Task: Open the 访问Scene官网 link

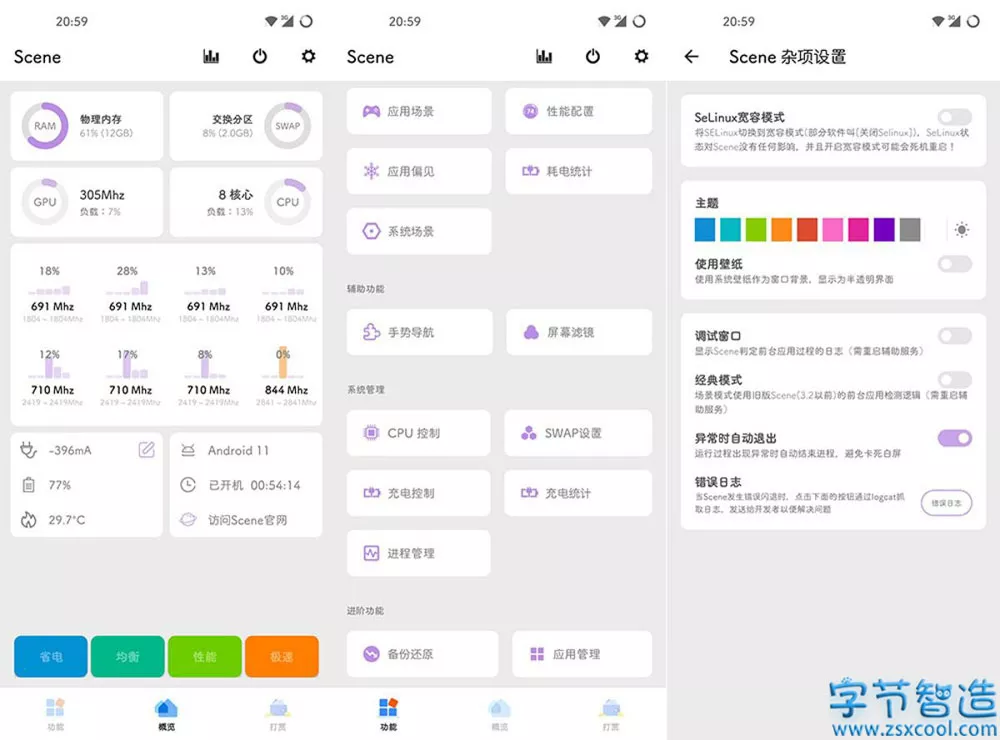Action: (246, 520)
